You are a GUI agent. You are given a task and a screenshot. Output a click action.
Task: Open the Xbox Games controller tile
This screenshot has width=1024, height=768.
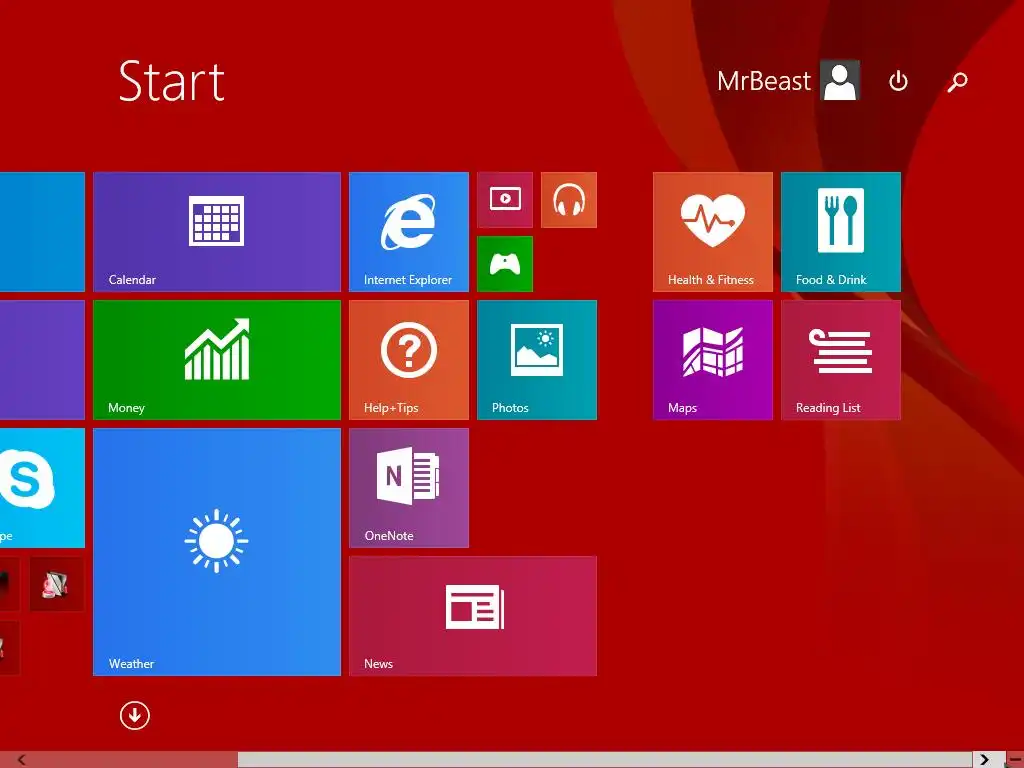coord(505,264)
